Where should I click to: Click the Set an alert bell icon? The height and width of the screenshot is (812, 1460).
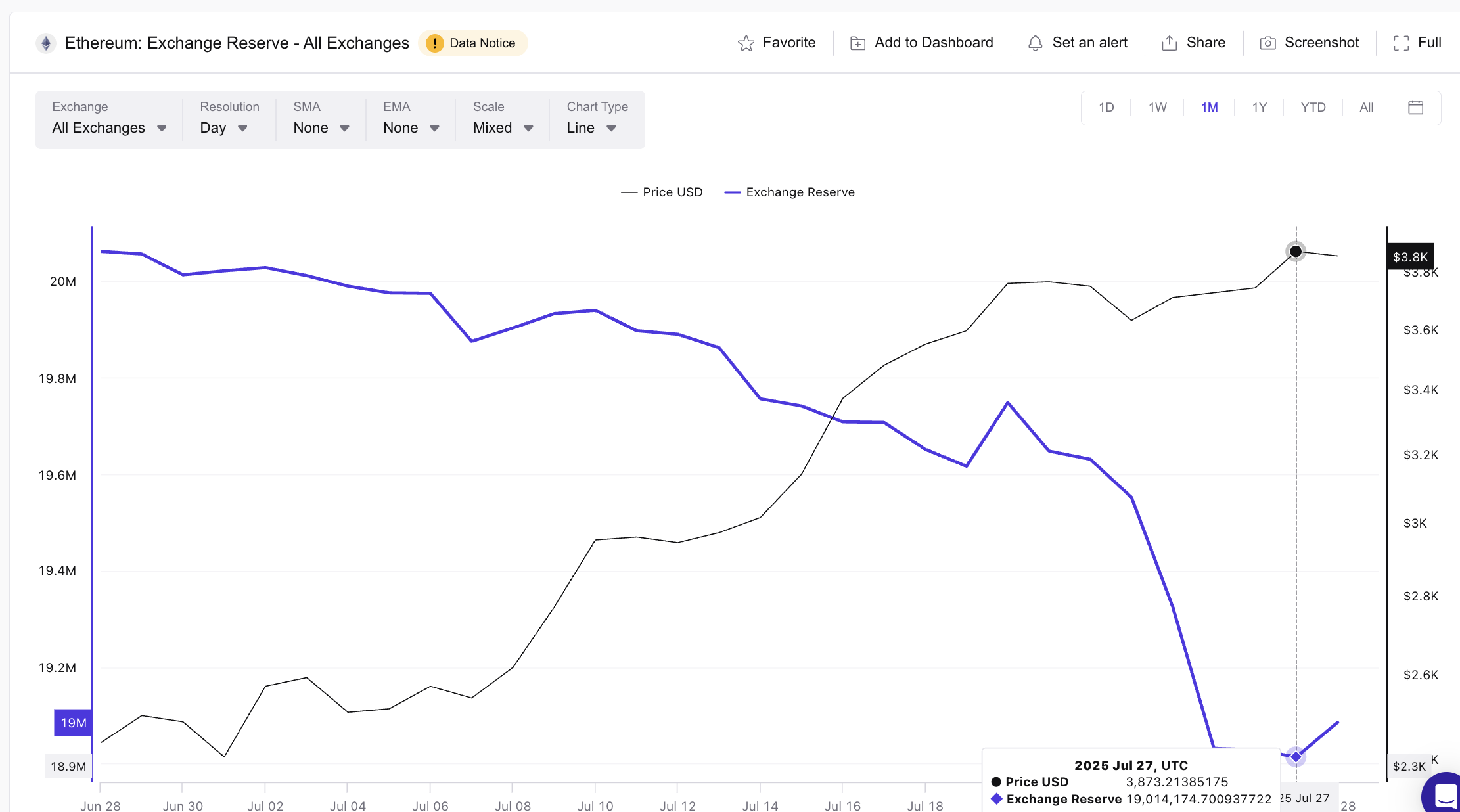1036,42
